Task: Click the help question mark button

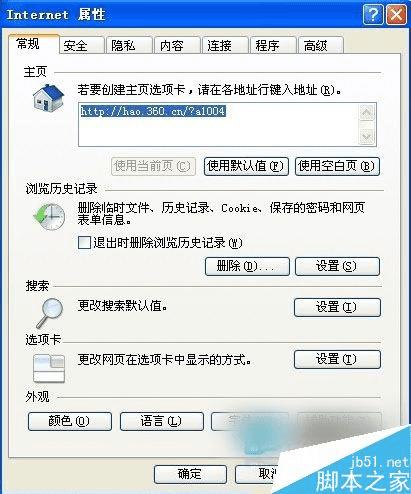Action: 373,15
